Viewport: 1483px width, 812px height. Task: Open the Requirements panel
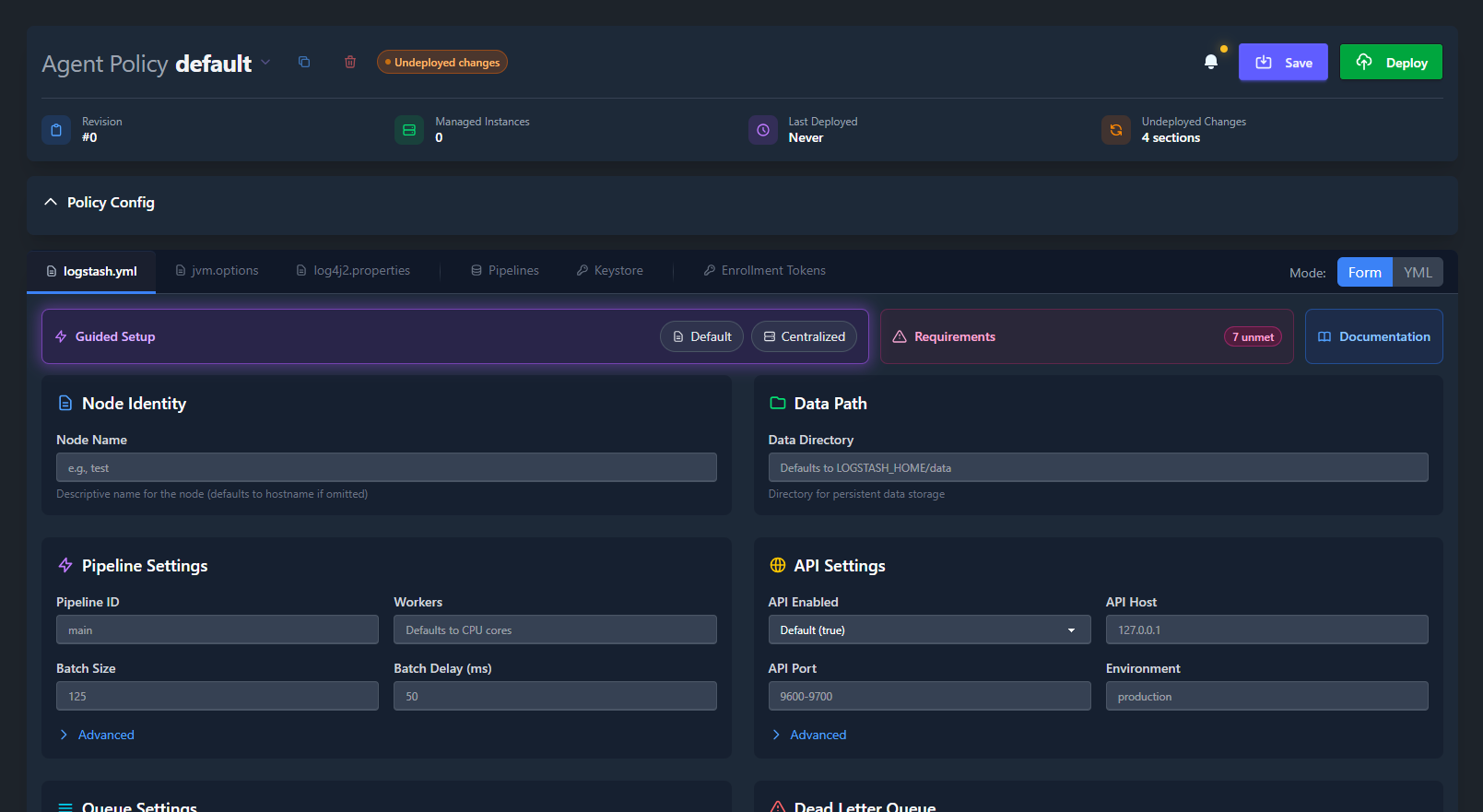coord(1087,336)
